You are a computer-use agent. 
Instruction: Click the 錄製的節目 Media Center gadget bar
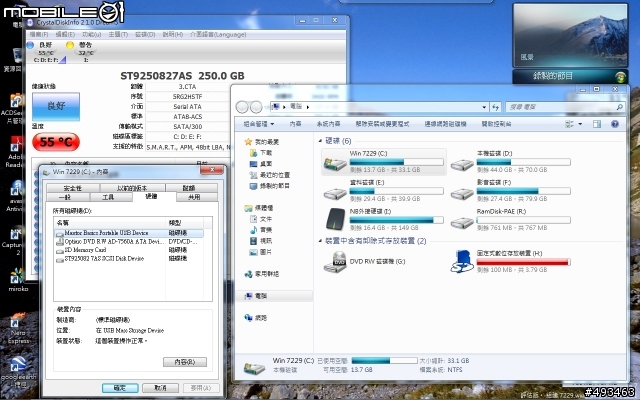tap(570, 76)
